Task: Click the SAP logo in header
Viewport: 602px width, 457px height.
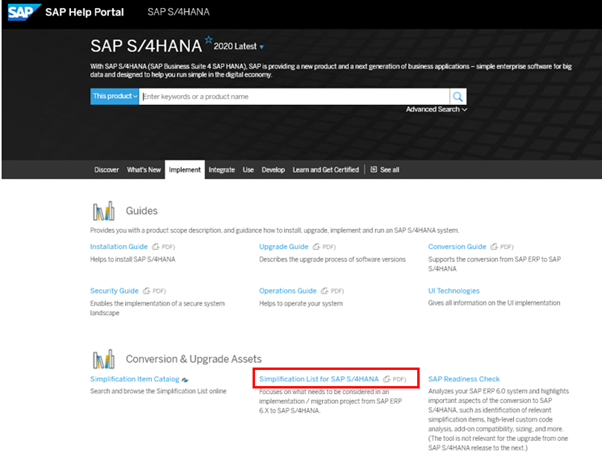Action: [22, 13]
